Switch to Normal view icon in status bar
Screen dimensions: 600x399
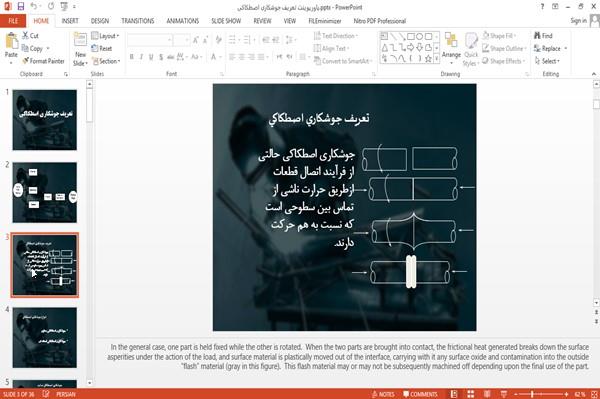point(454,394)
